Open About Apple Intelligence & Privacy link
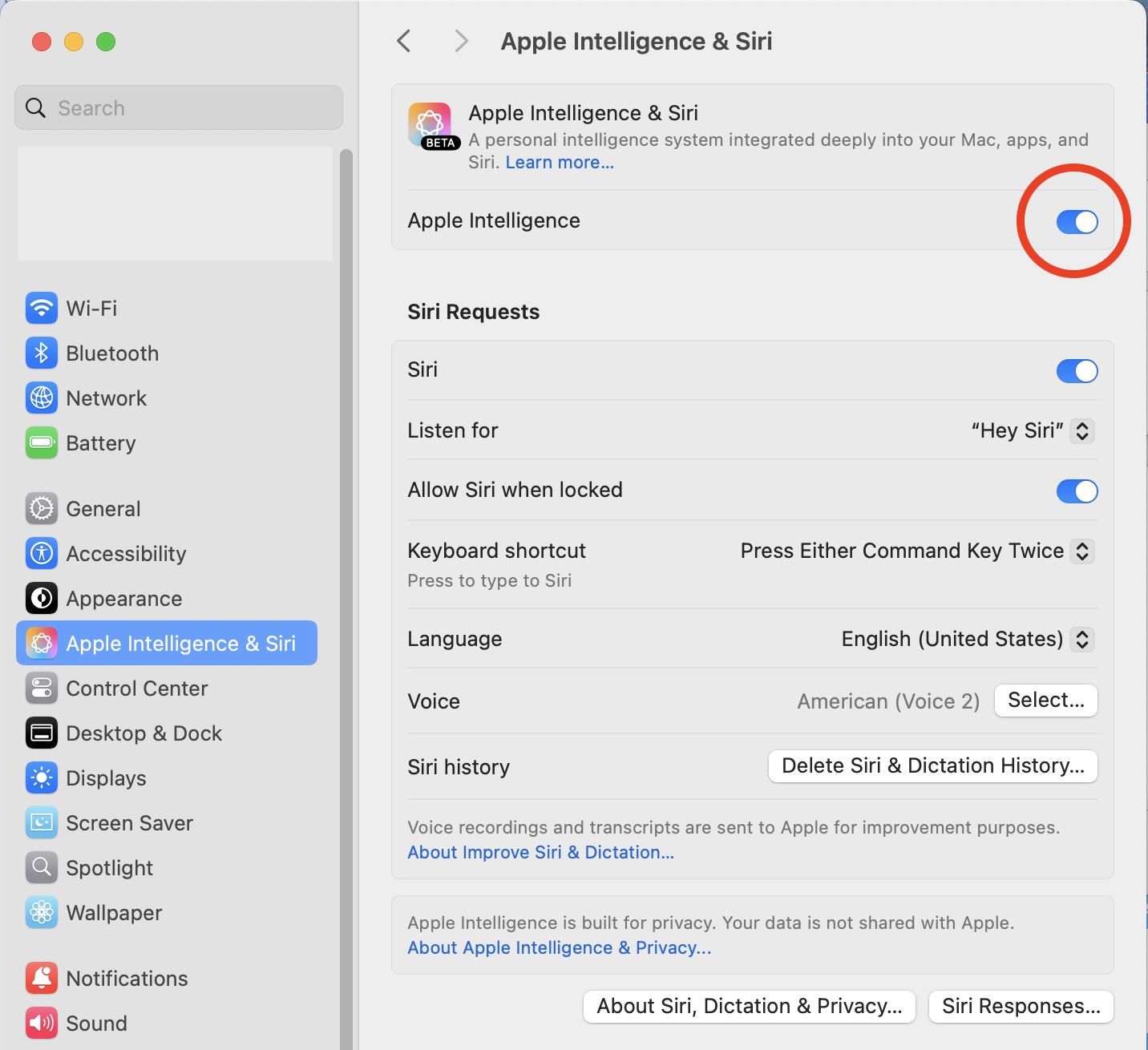The width and height of the screenshot is (1148, 1050). click(560, 947)
